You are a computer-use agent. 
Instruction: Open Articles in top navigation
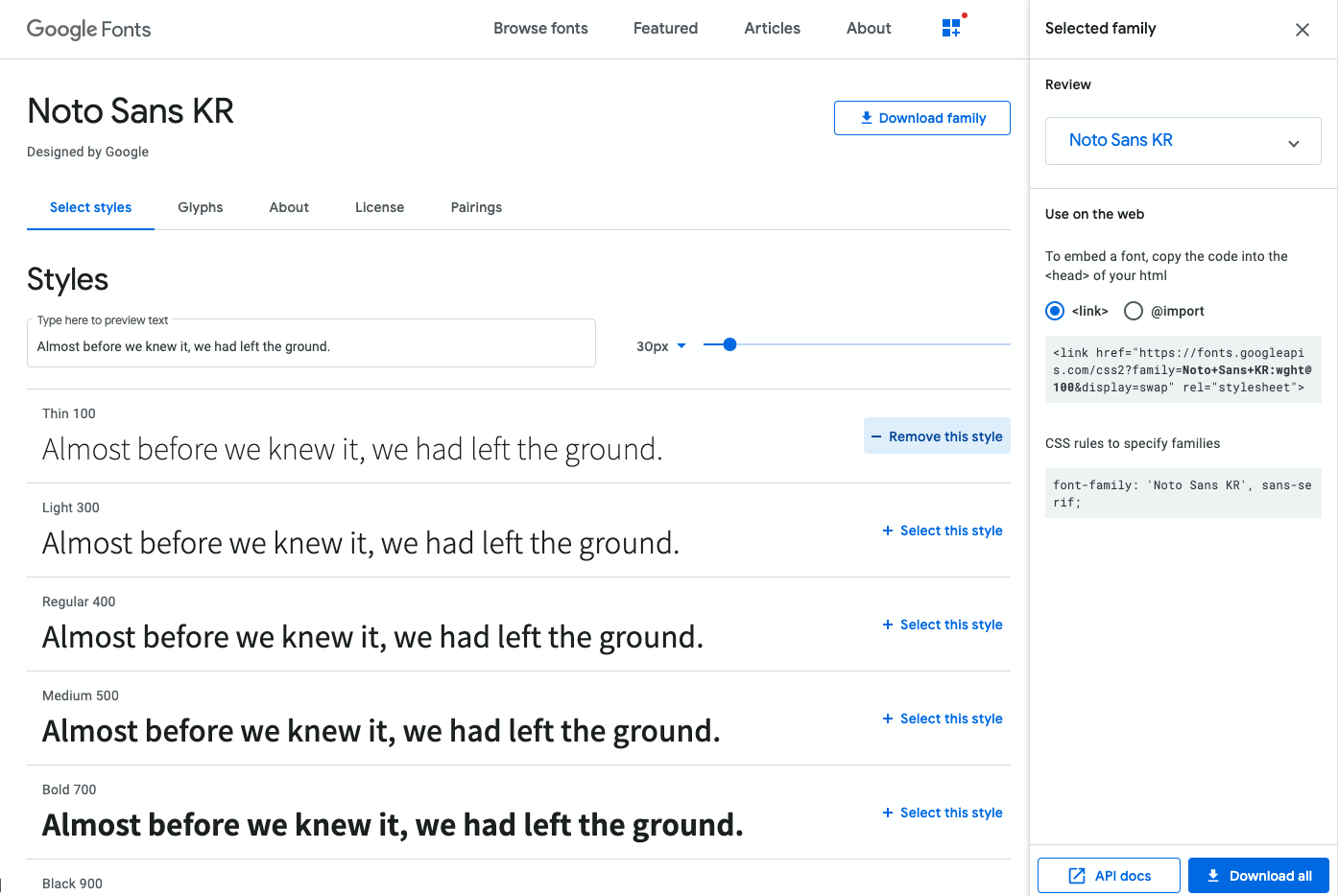772,29
